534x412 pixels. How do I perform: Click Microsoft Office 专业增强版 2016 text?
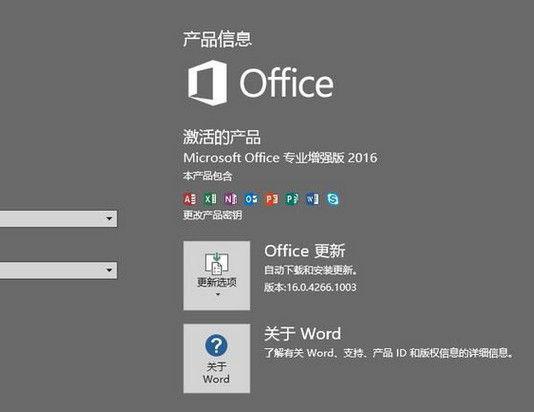click(x=280, y=158)
